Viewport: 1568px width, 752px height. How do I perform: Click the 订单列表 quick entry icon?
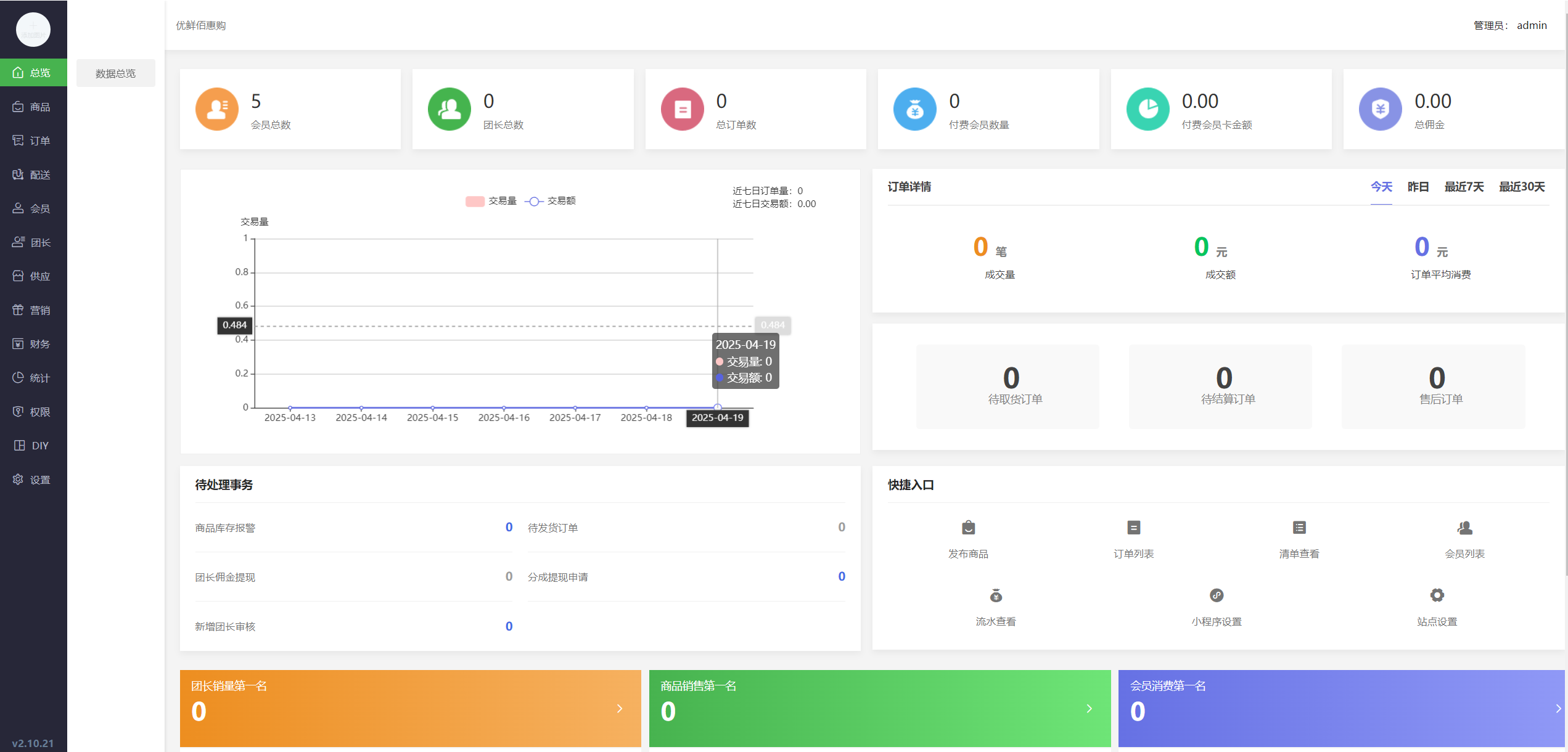click(1133, 528)
